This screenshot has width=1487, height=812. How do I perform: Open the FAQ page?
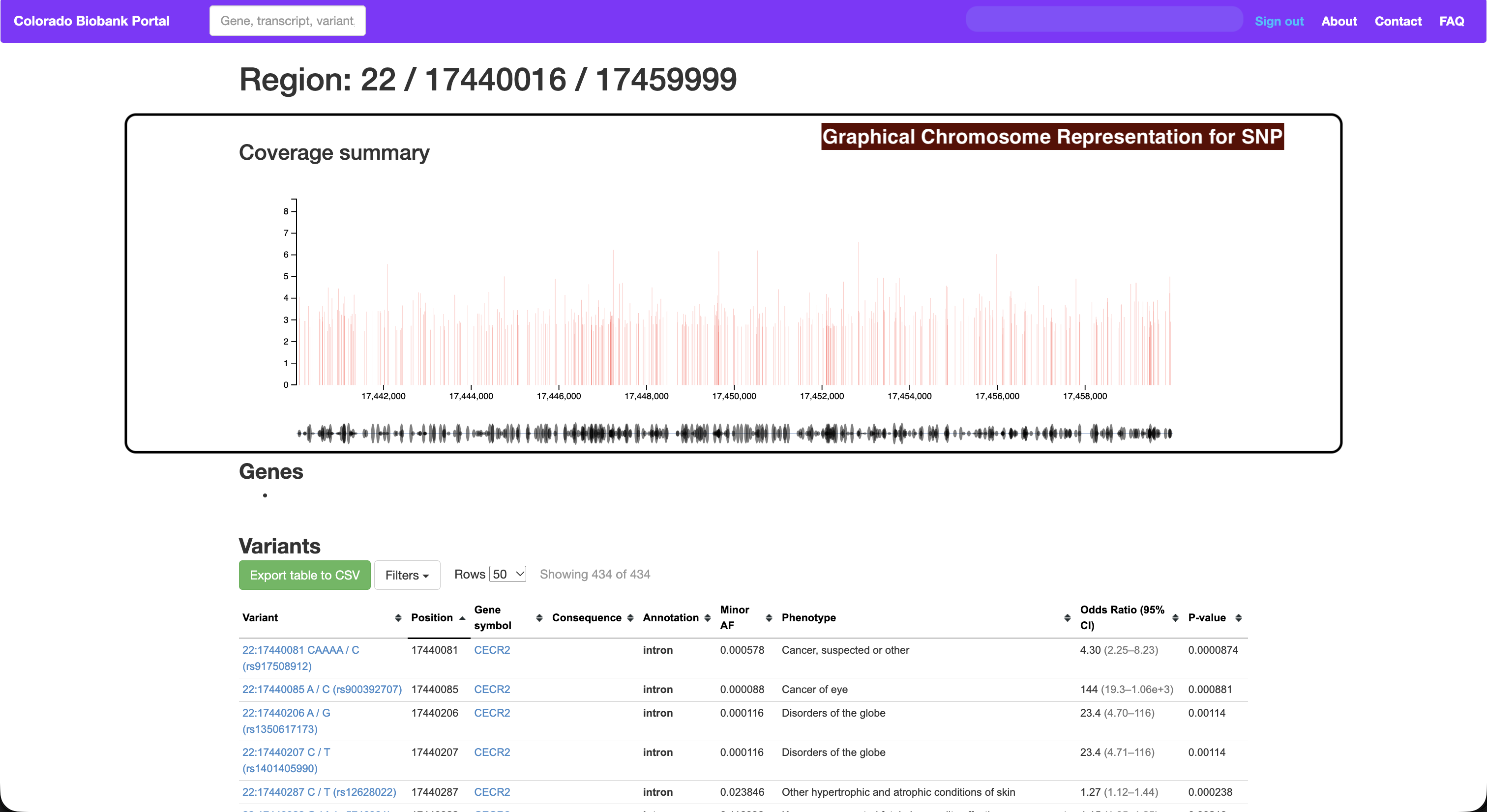(1451, 21)
